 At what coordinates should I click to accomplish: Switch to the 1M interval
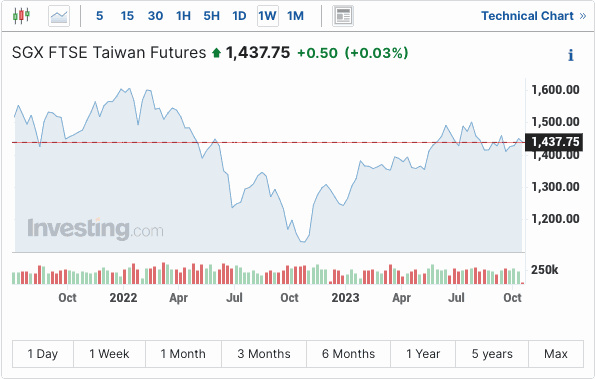click(295, 16)
